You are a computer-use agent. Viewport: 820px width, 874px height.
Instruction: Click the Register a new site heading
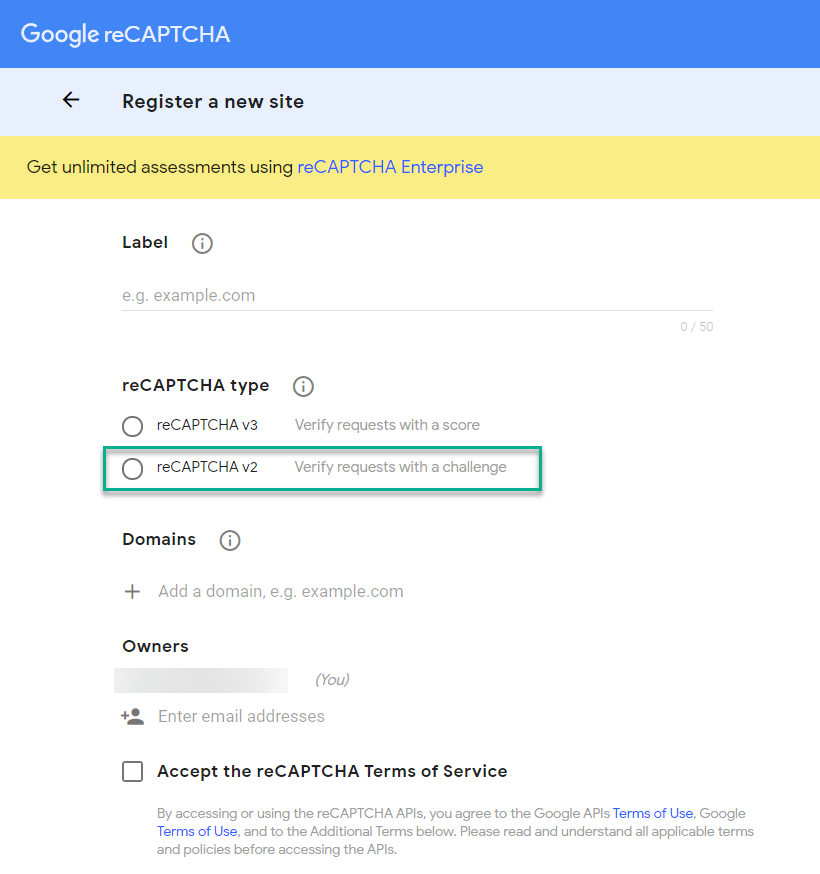(x=213, y=101)
